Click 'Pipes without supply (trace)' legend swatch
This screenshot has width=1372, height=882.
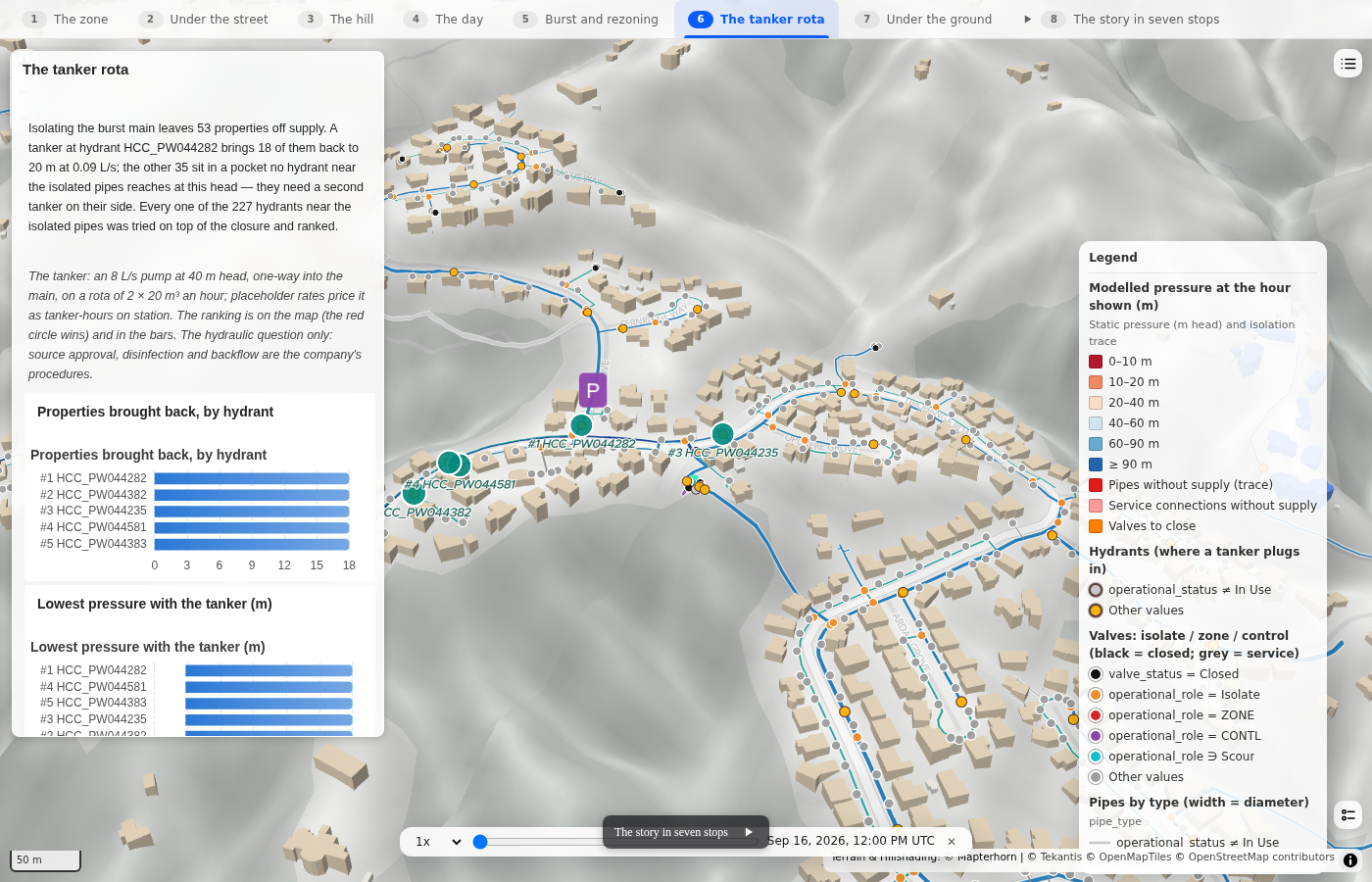coord(1096,485)
